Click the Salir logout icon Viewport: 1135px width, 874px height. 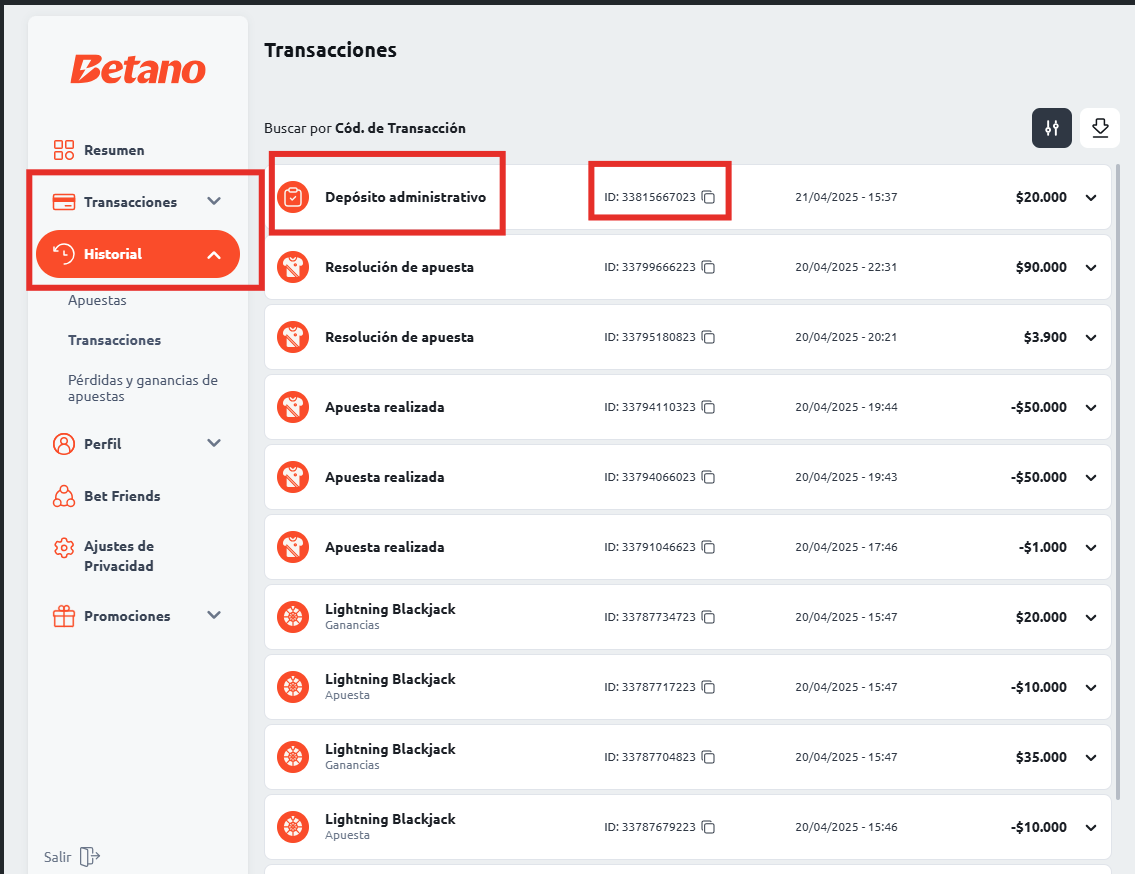click(x=90, y=856)
